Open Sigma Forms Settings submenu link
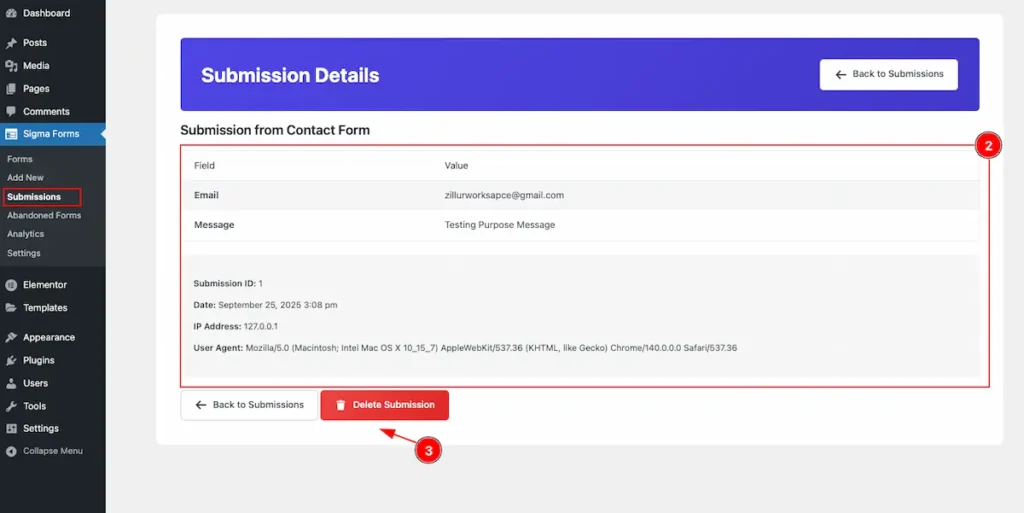1024x513 pixels. (24, 253)
